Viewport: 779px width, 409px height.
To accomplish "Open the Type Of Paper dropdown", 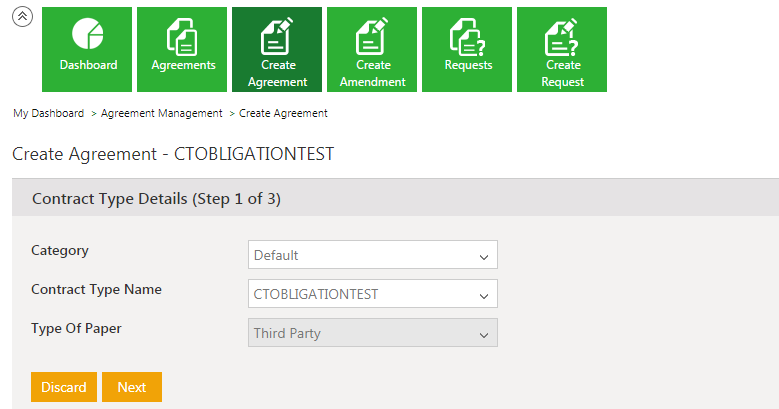I will point(372,333).
